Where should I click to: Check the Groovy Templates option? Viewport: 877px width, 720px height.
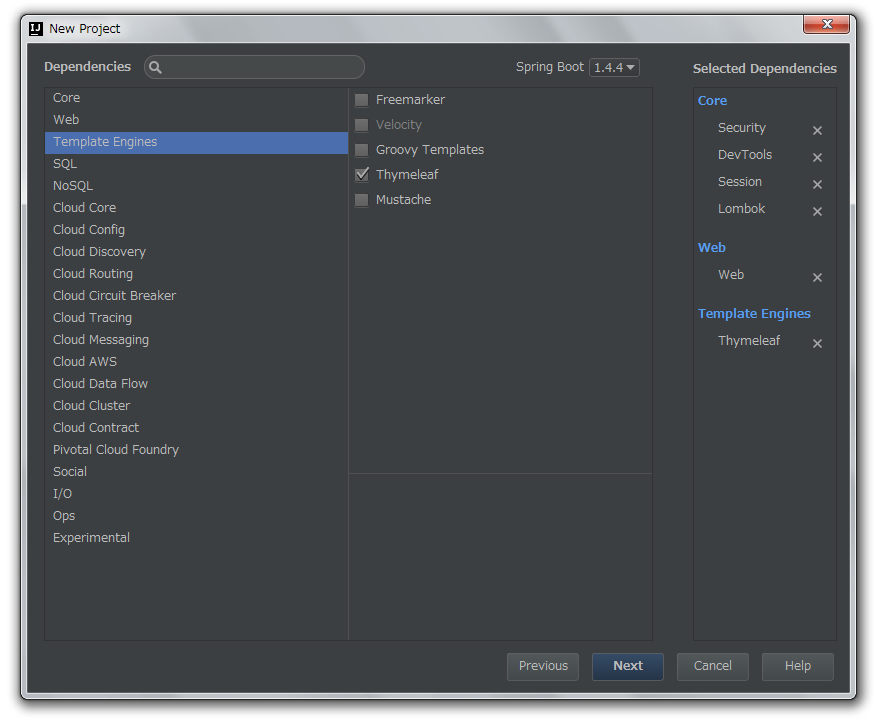362,150
